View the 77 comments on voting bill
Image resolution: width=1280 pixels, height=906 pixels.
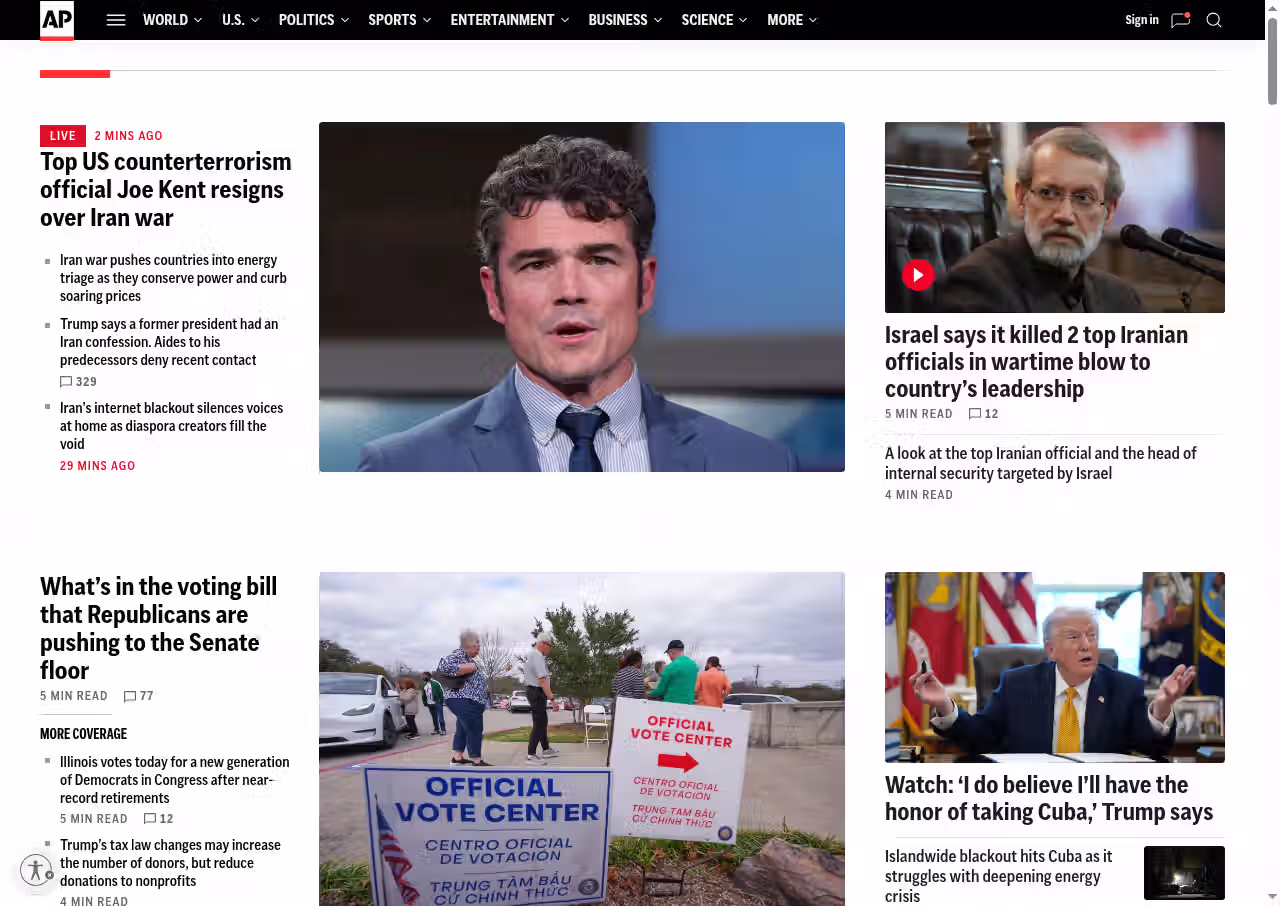click(x=138, y=696)
